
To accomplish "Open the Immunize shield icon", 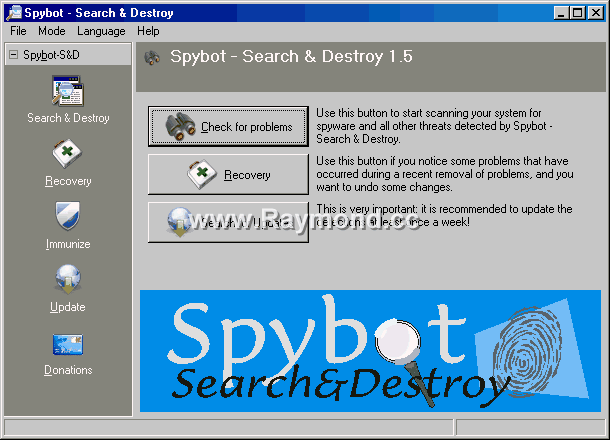I will [x=68, y=216].
